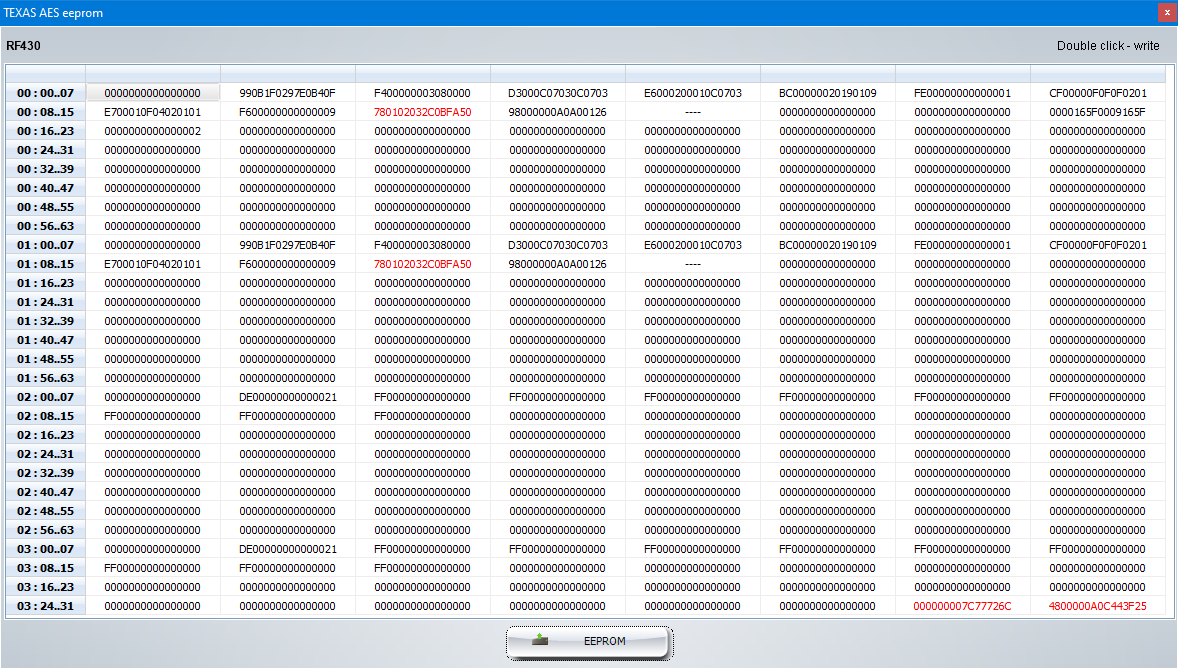Close the TEXAS AES eeprom window
1178x669 pixels.
(1167, 12)
